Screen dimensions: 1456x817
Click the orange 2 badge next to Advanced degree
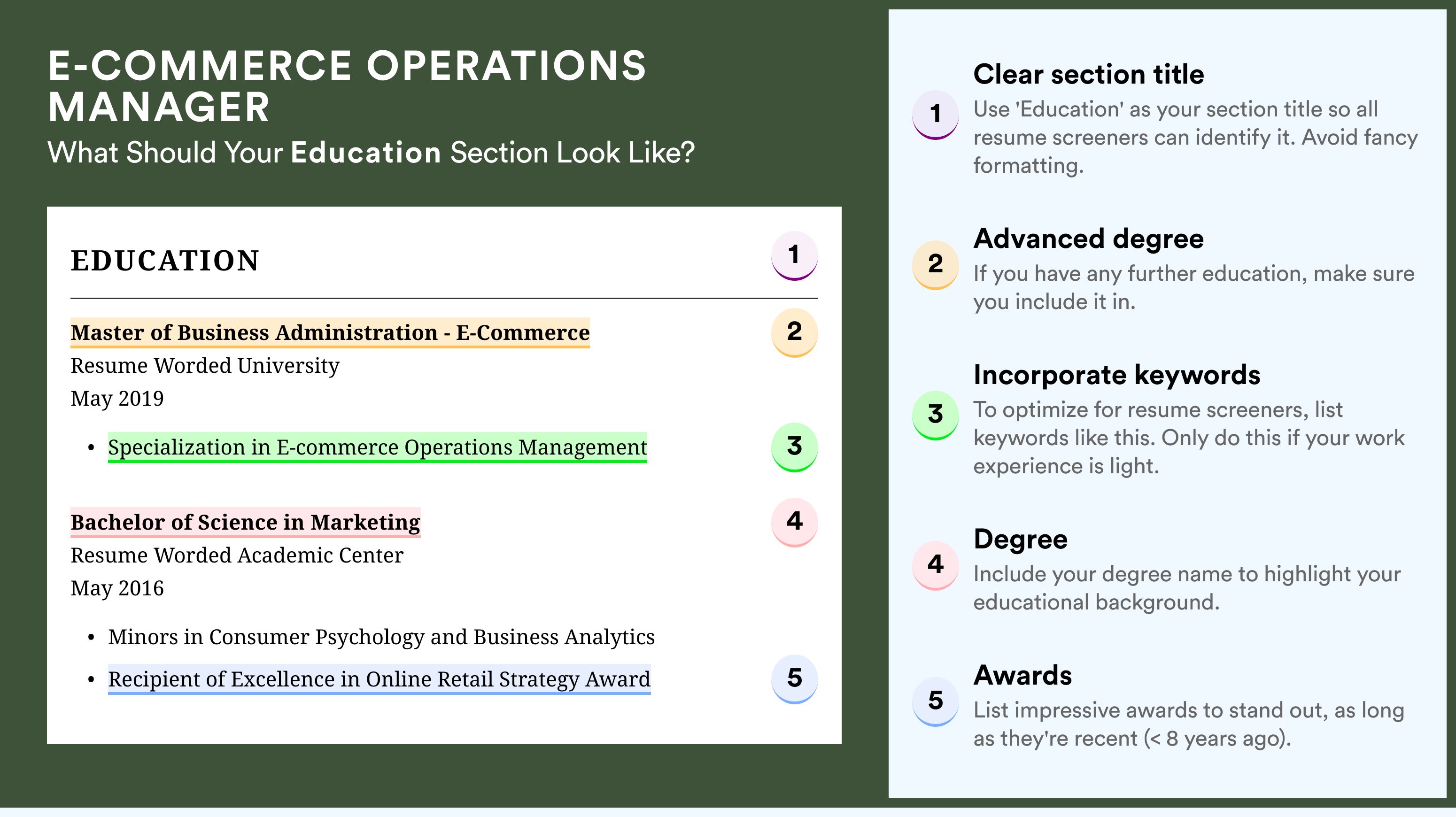pyautogui.click(x=936, y=265)
